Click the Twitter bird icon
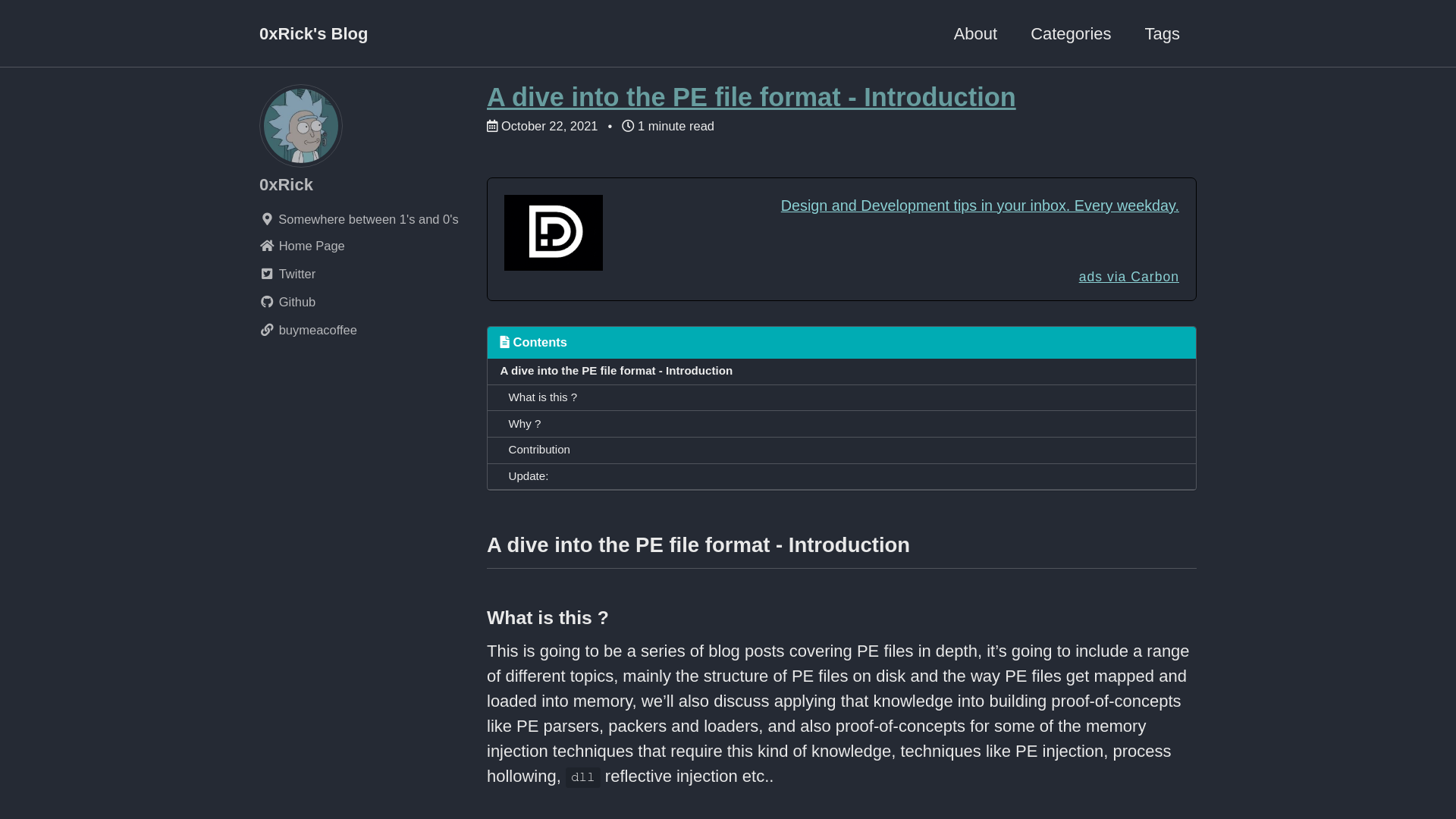1456x819 pixels. tap(266, 274)
